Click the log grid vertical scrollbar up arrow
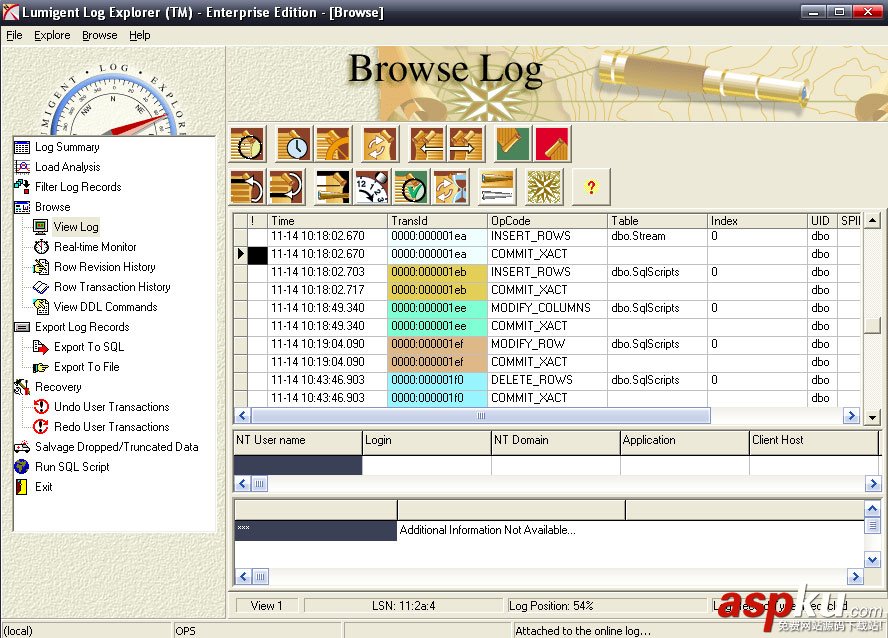This screenshot has width=888, height=638. point(873,220)
